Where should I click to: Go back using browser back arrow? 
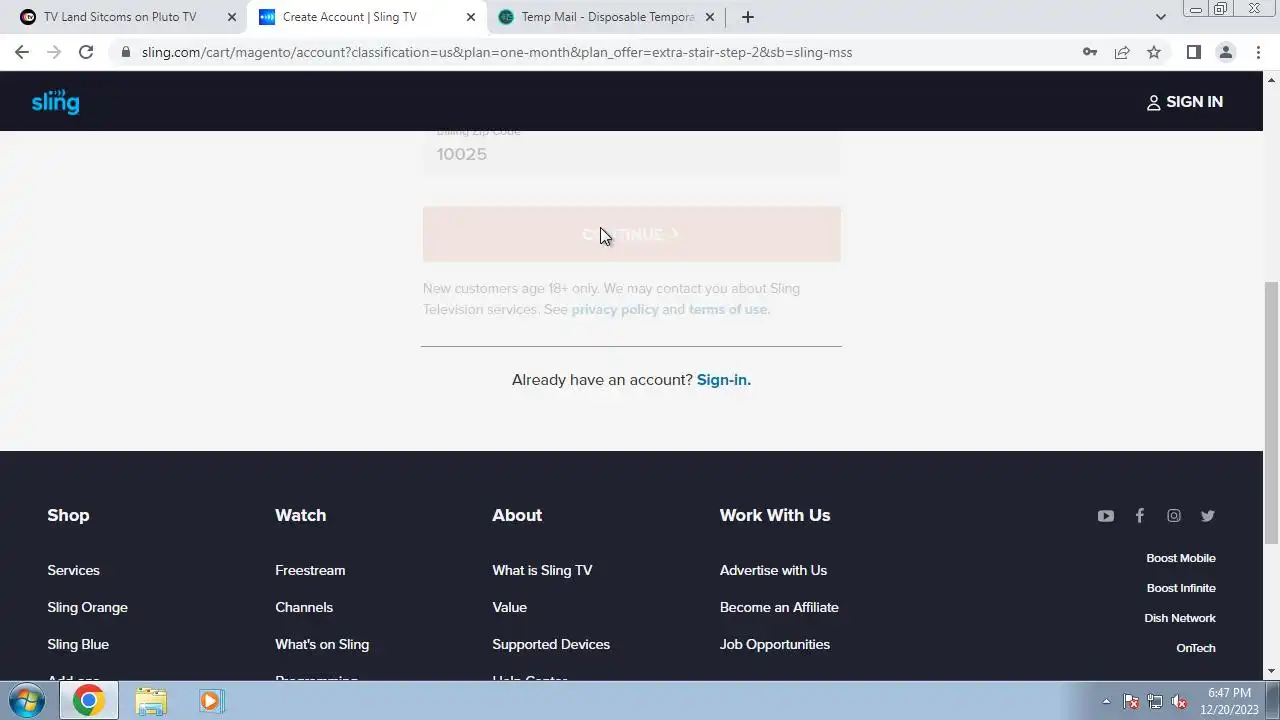coord(22,52)
